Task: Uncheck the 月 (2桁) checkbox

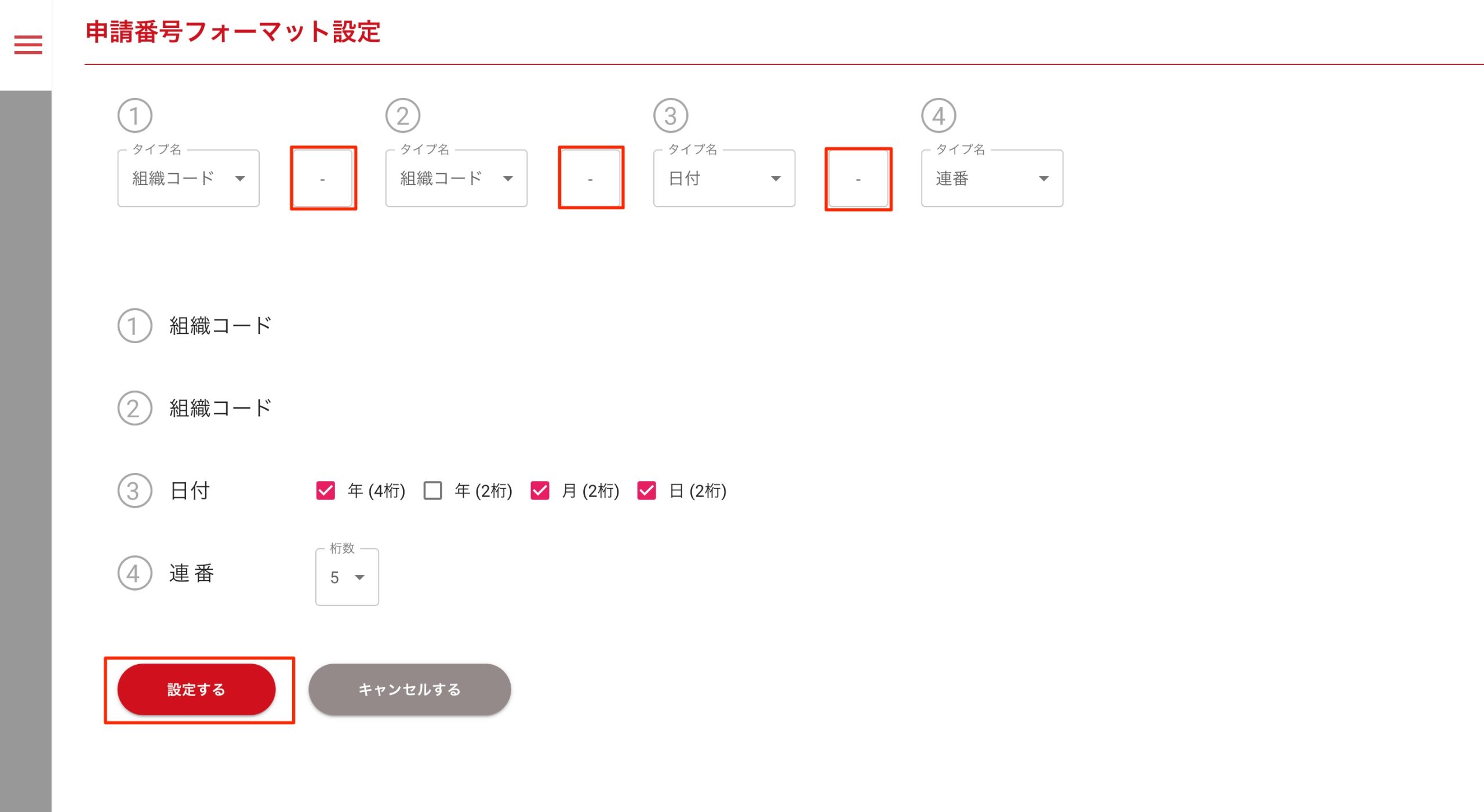Action: (x=540, y=491)
